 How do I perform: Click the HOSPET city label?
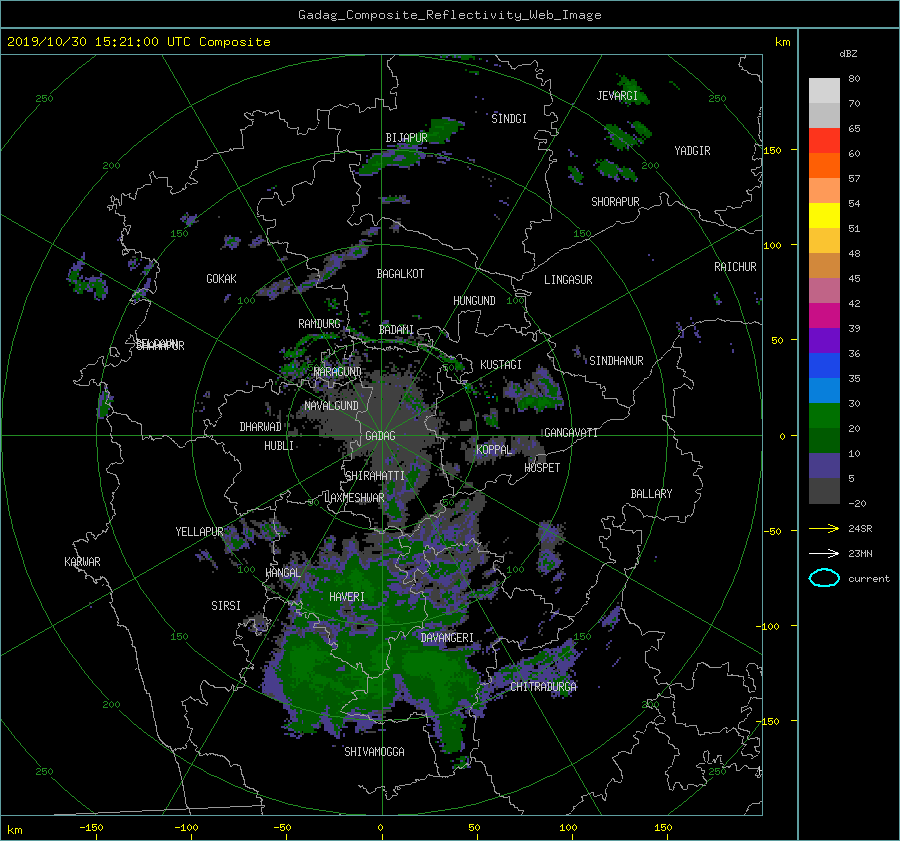tap(542, 468)
